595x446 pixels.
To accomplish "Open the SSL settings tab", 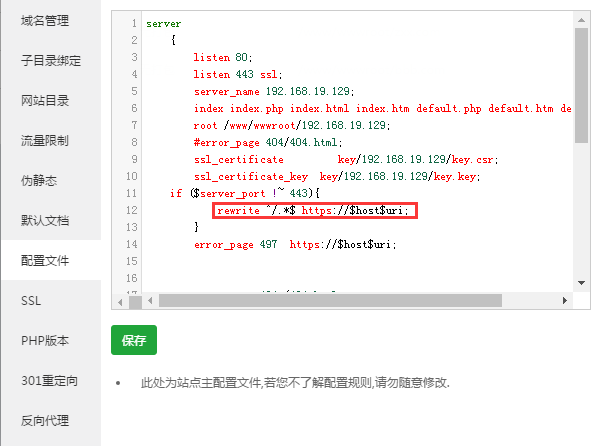I will [31, 301].
